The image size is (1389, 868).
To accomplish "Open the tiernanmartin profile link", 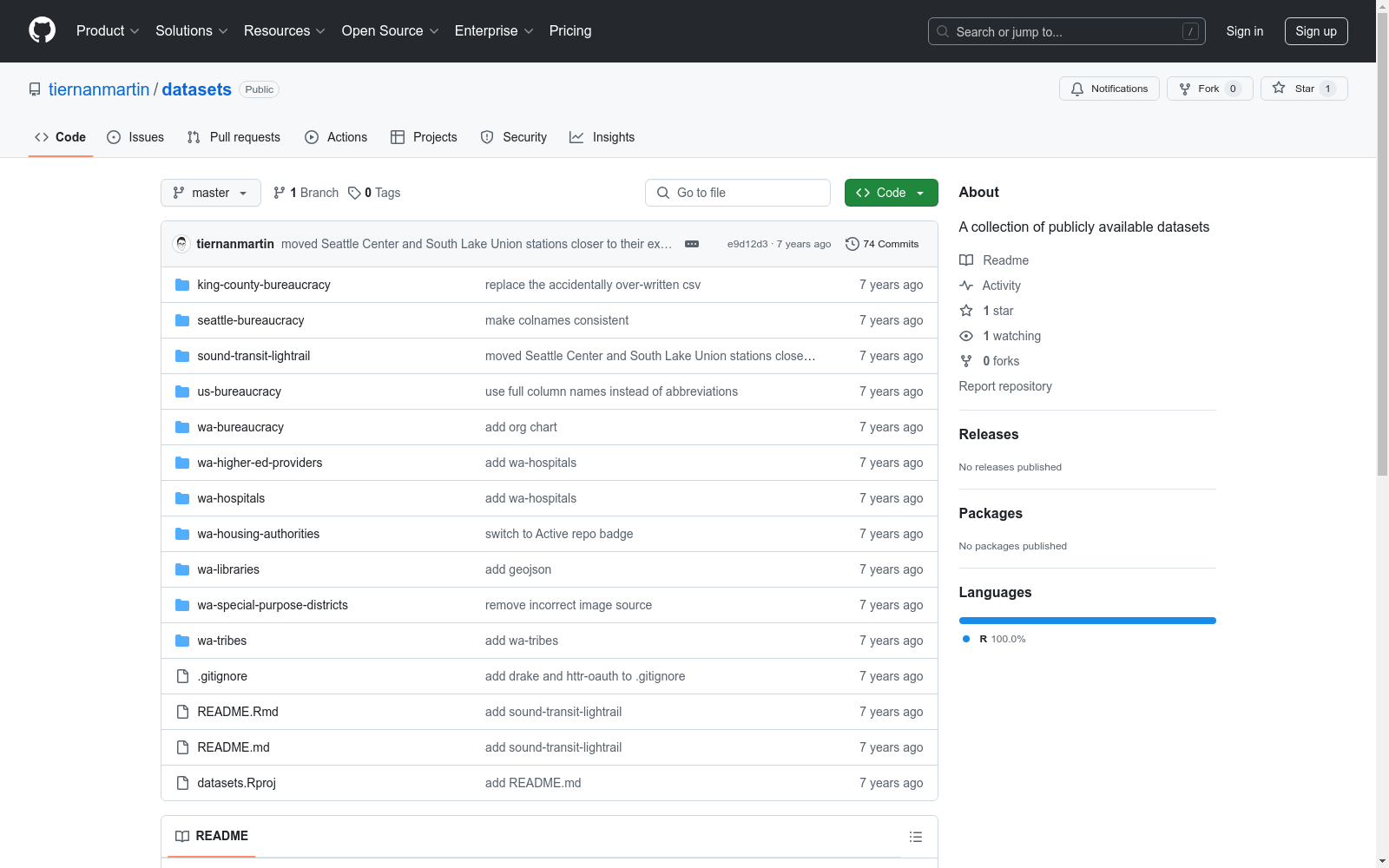I will click(99, 89).
